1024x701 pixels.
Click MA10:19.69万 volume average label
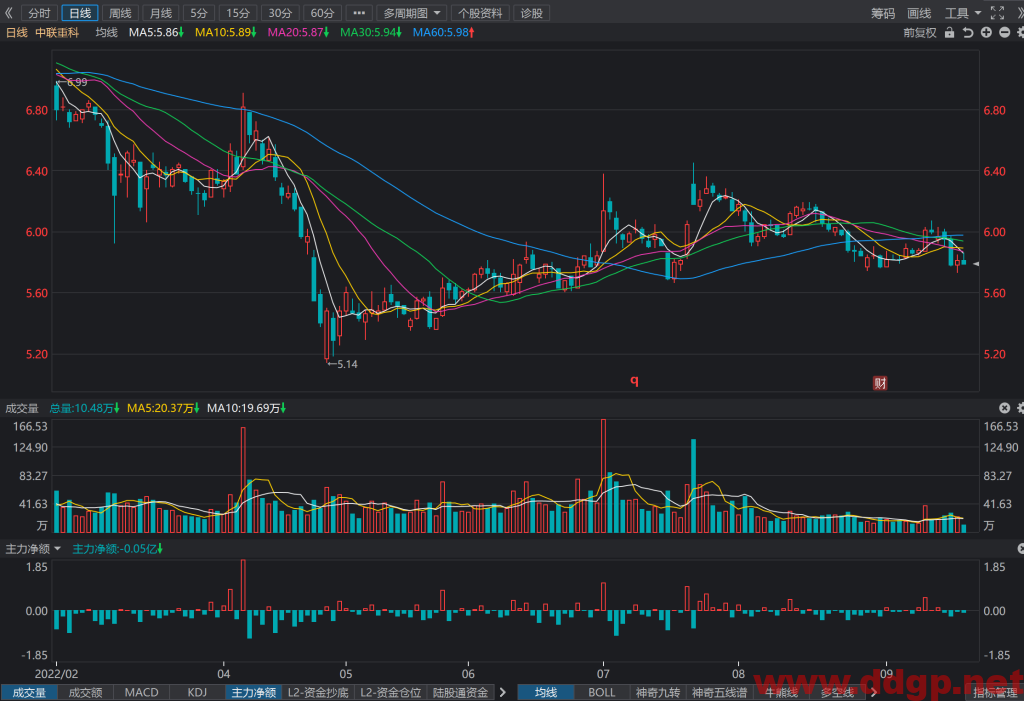click(x=246, y=408)
